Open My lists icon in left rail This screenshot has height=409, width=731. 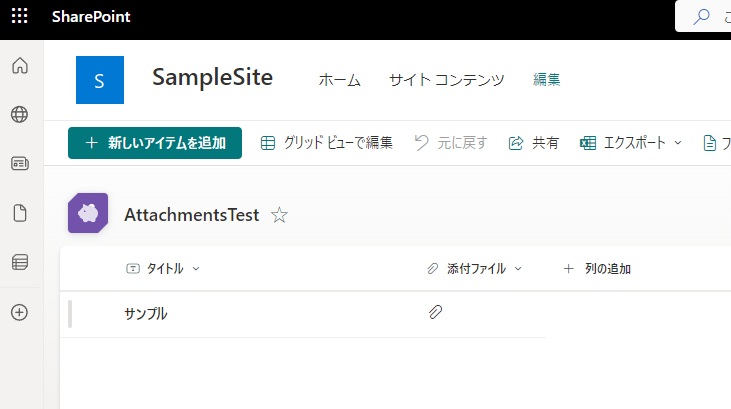(20, 262)
